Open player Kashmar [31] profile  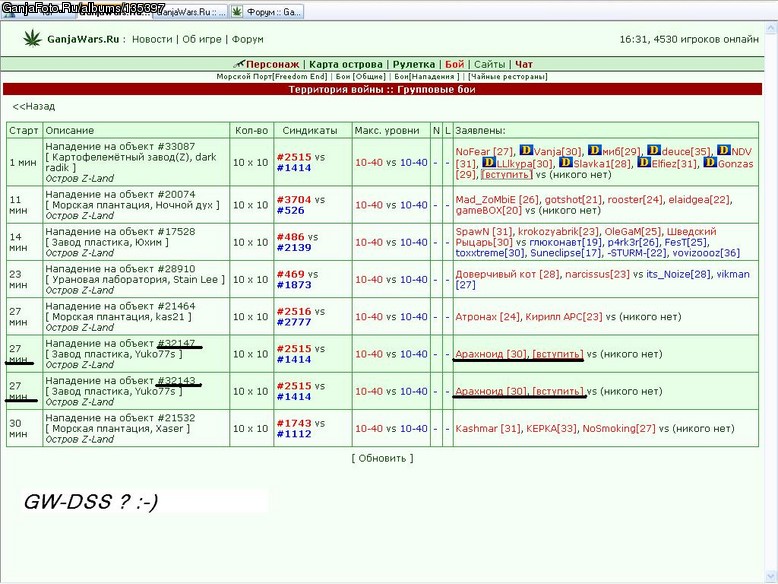[488, 429]
